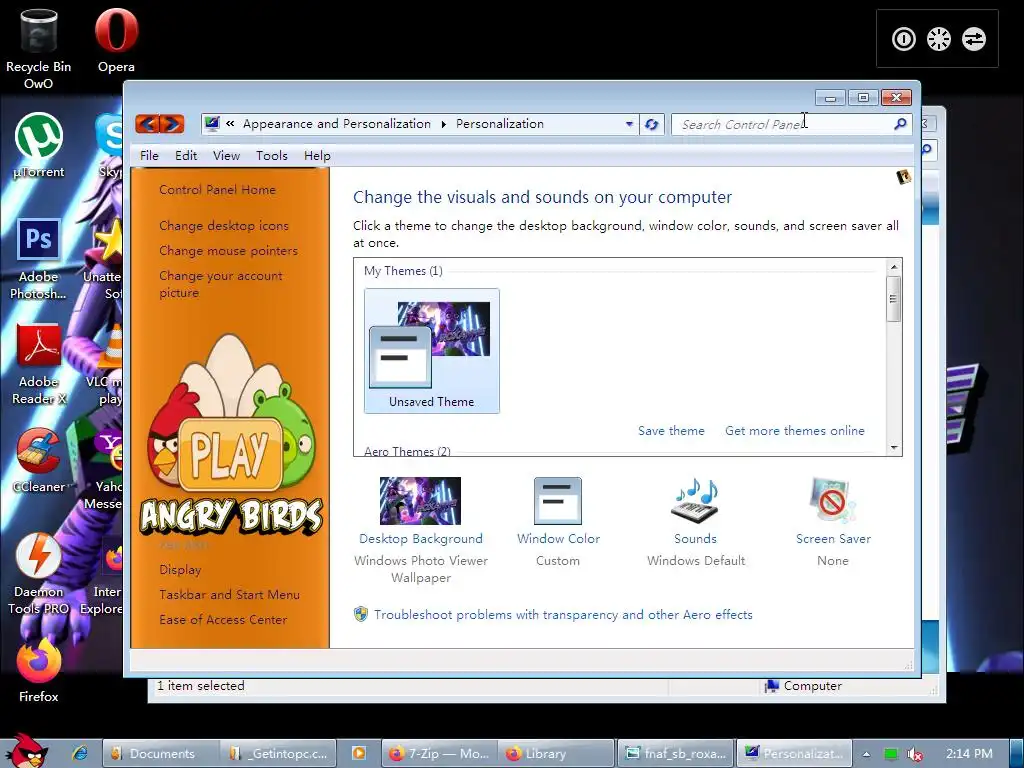Click the theme list scroll up arrow

894,266
